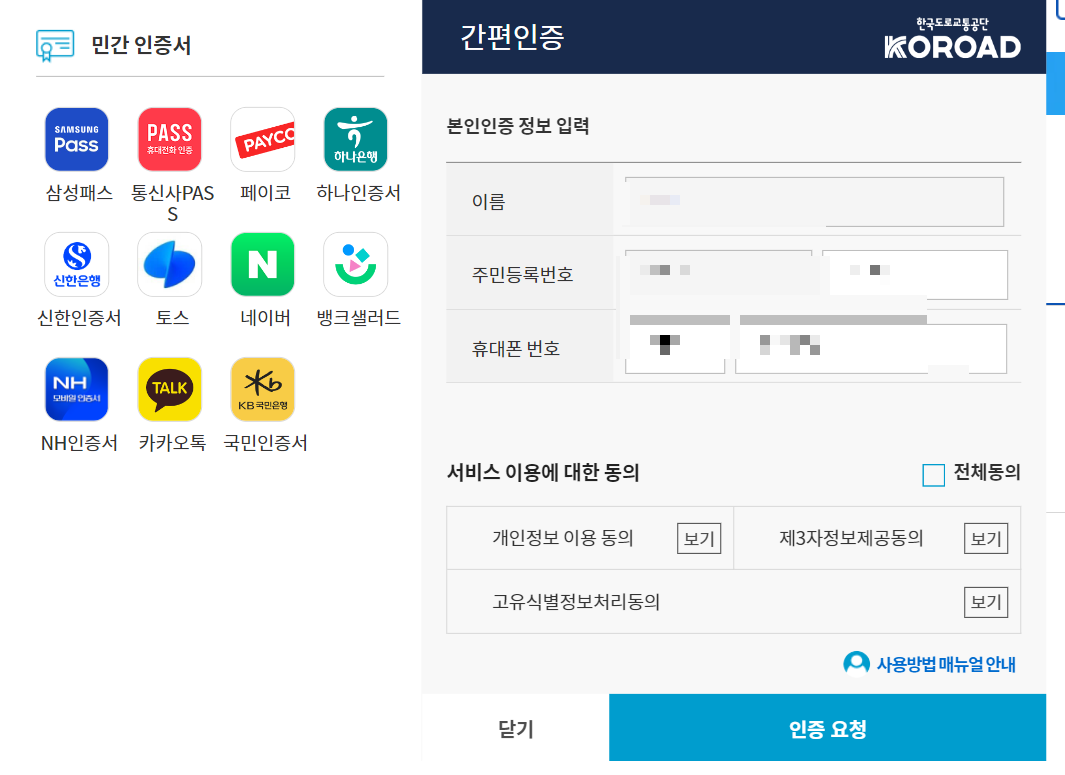Select the 신한인증서 icon

click(77, 264)
